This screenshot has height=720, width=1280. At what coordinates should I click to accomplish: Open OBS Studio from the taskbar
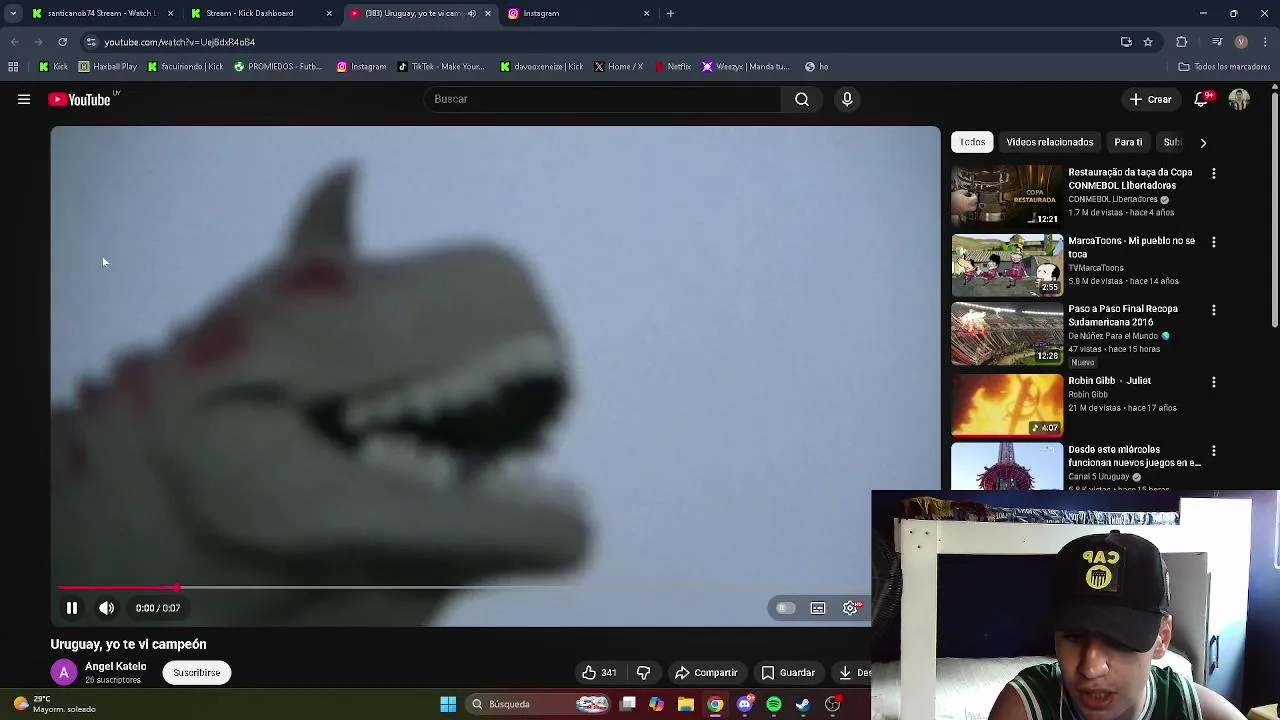pyautogui.click(x=832, y=704)
